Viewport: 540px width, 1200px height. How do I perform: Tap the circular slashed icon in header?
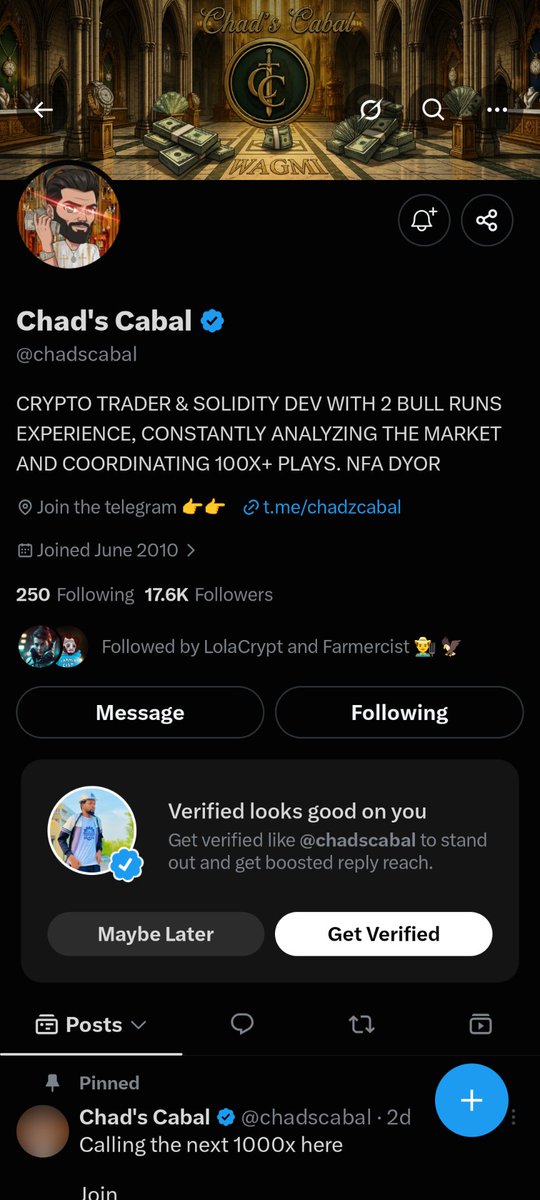point(370,109)
